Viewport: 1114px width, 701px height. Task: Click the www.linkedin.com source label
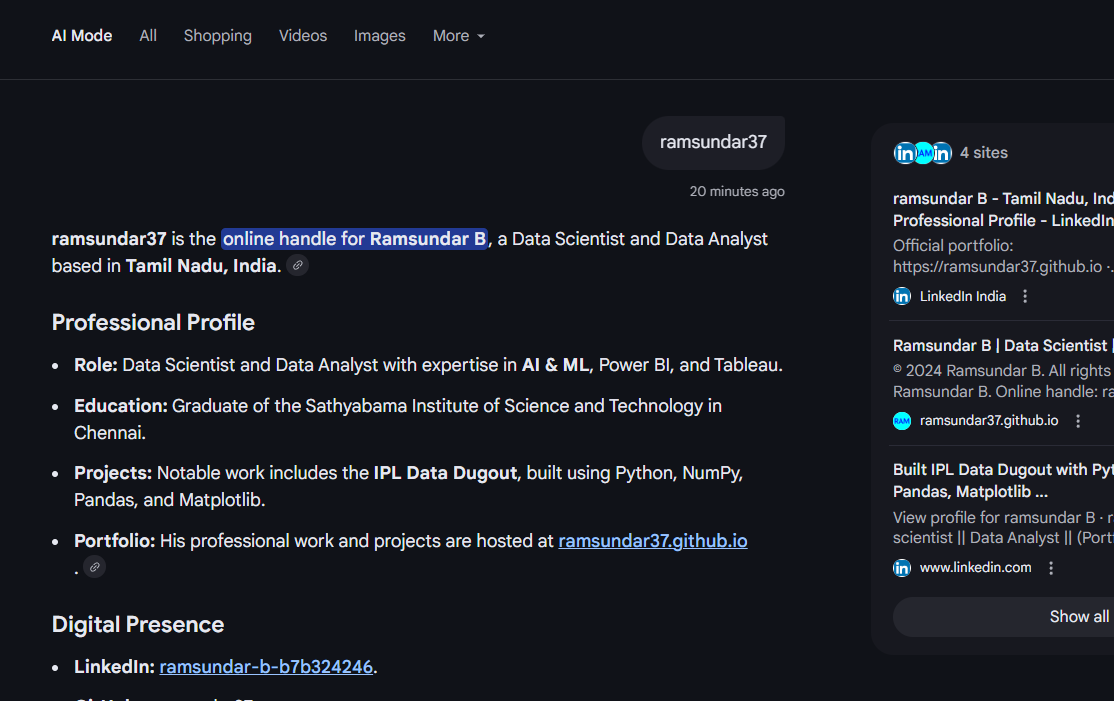[x=975, y=567]
